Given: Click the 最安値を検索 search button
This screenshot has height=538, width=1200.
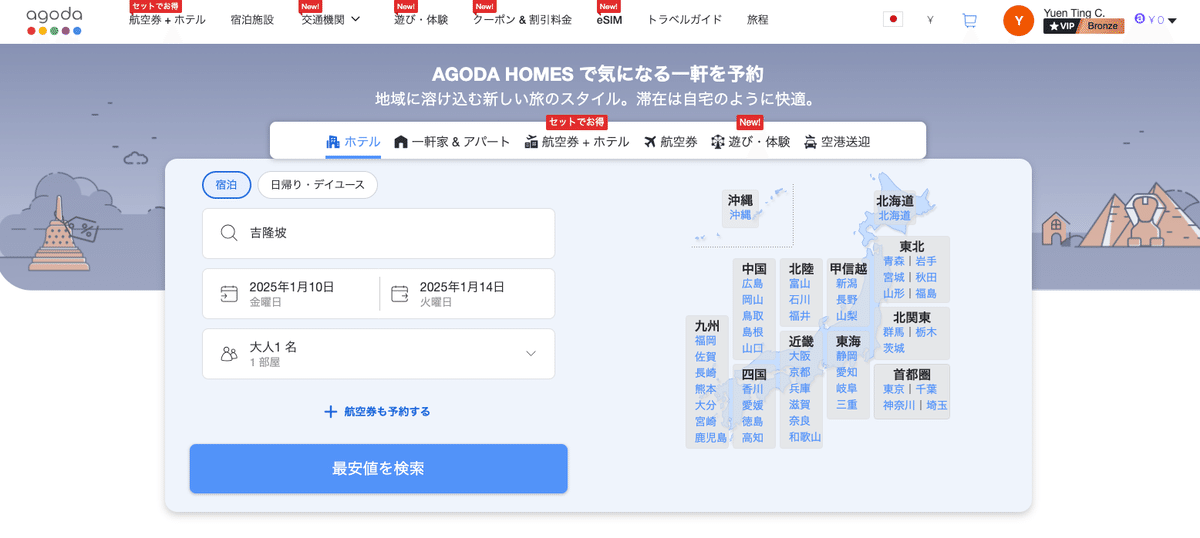Looking at the screenshot, I should point(378,469).
